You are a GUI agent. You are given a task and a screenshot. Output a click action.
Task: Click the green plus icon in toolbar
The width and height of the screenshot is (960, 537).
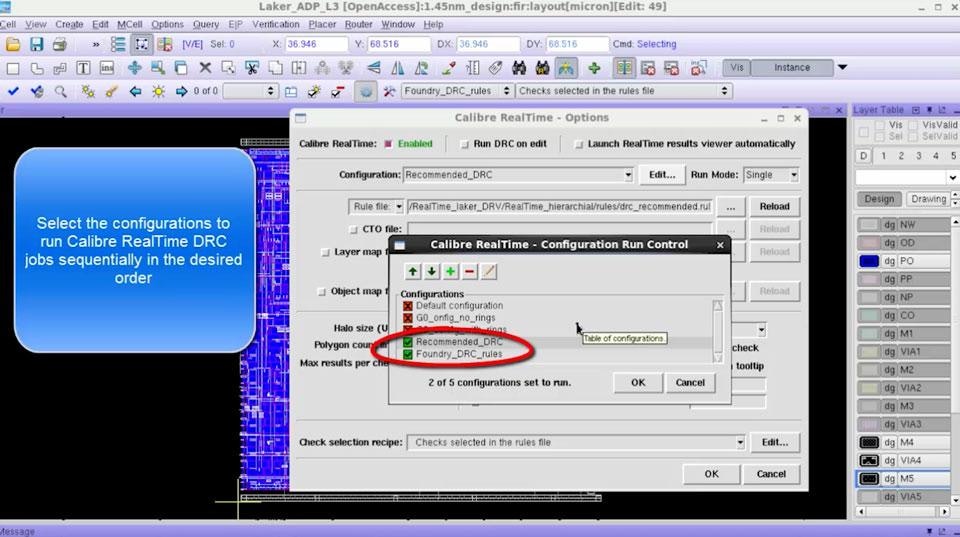click(594, 68)
